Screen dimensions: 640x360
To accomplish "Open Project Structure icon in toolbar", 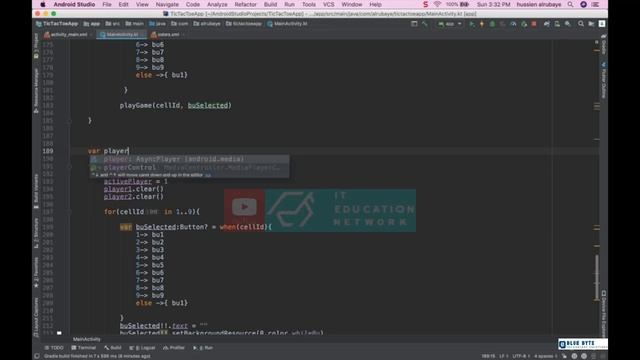I will click(591, 24).
